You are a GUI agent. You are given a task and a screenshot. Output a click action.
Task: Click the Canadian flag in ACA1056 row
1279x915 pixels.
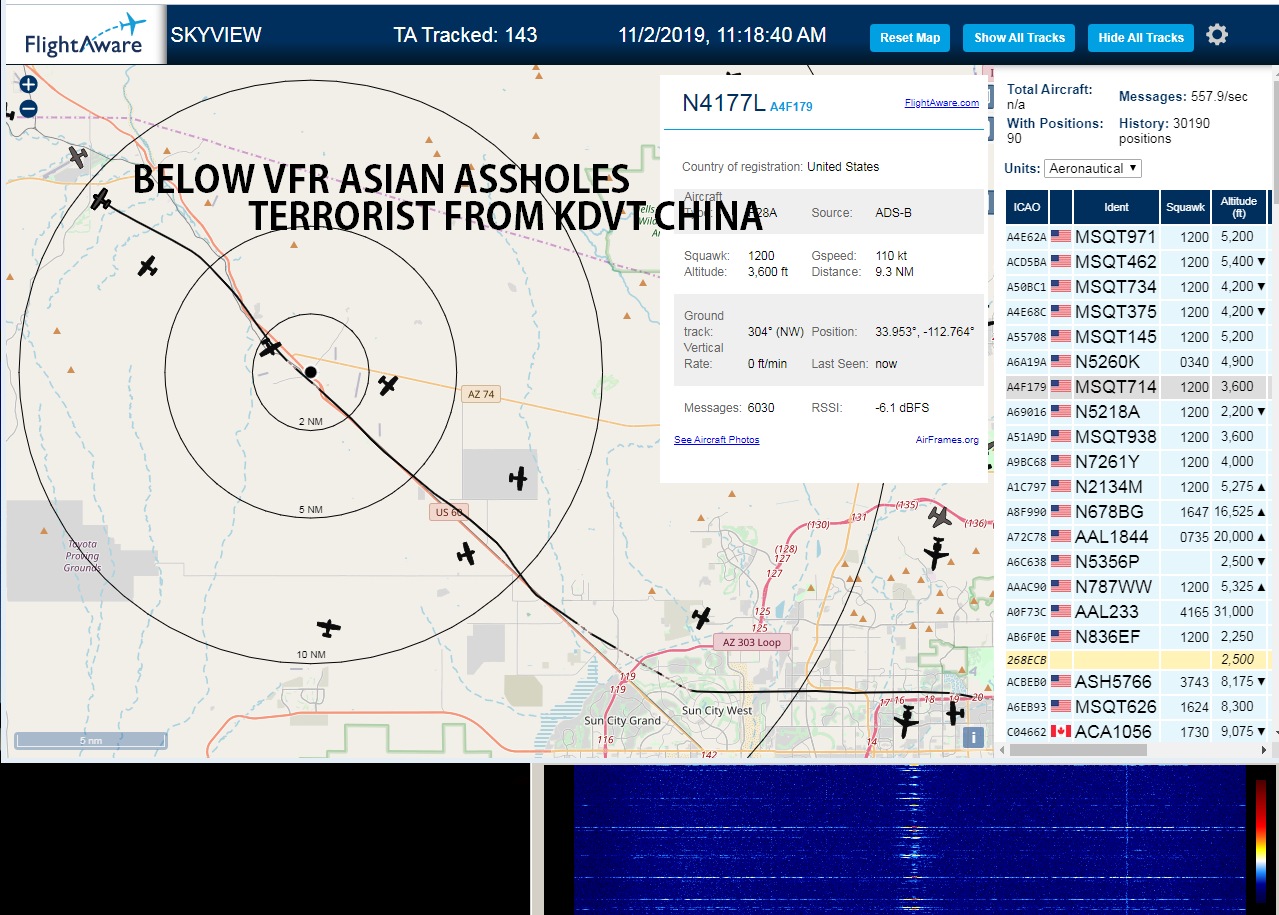pyautogui.click(x=1060, y=732)
